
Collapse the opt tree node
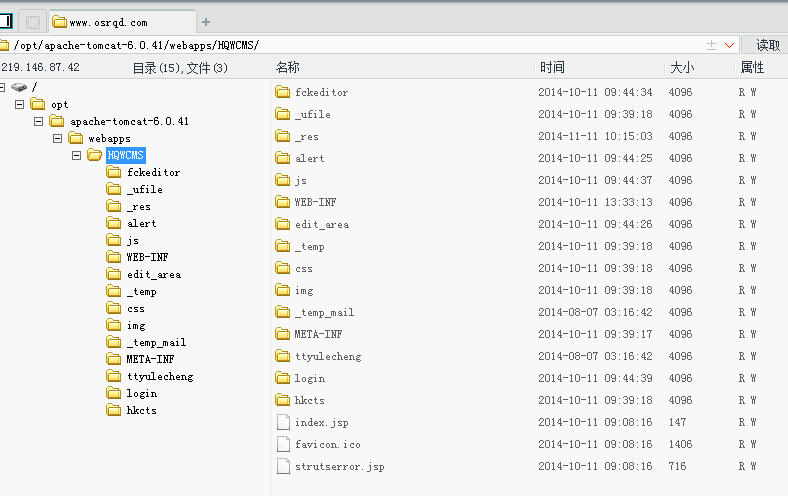20,105
